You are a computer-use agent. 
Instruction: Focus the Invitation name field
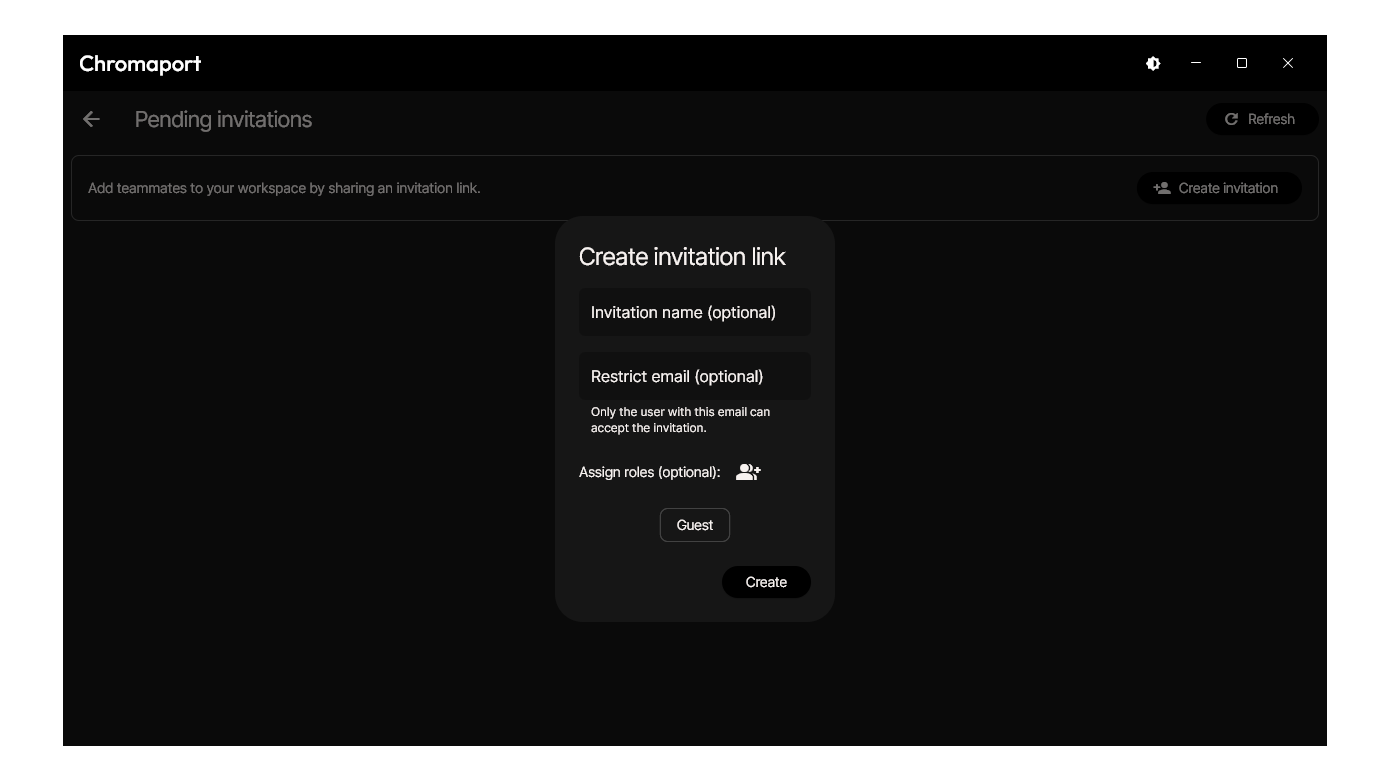[694, 313]
